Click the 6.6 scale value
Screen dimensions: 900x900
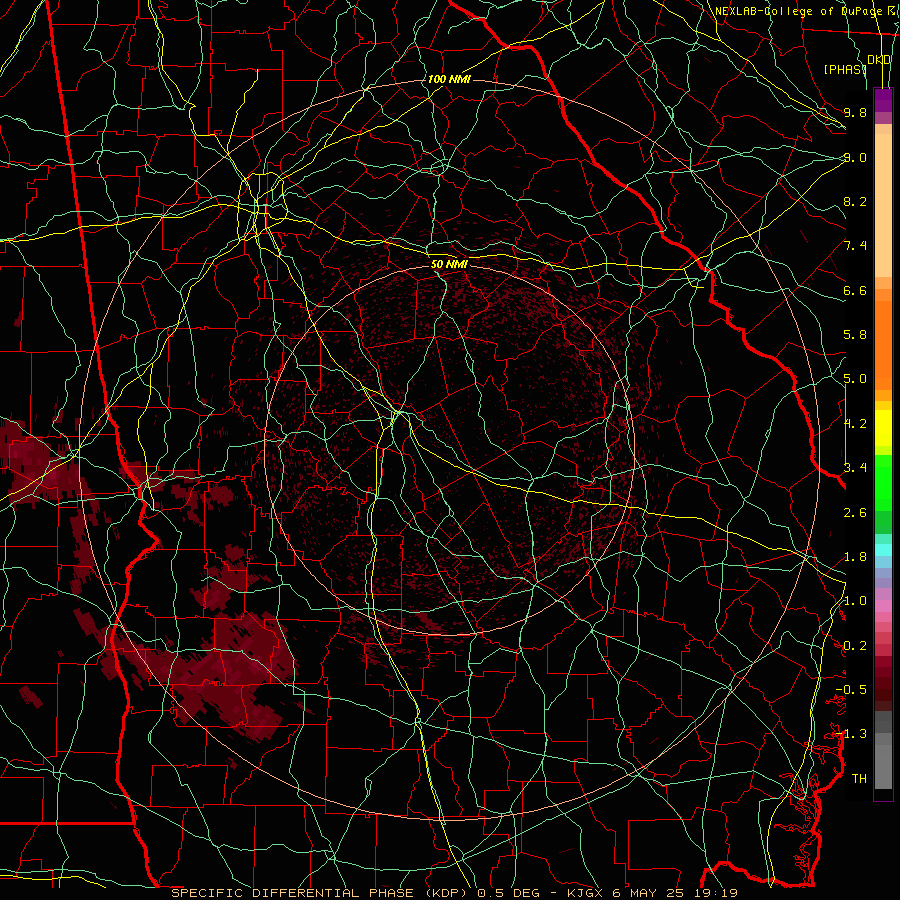coord(855,290)
